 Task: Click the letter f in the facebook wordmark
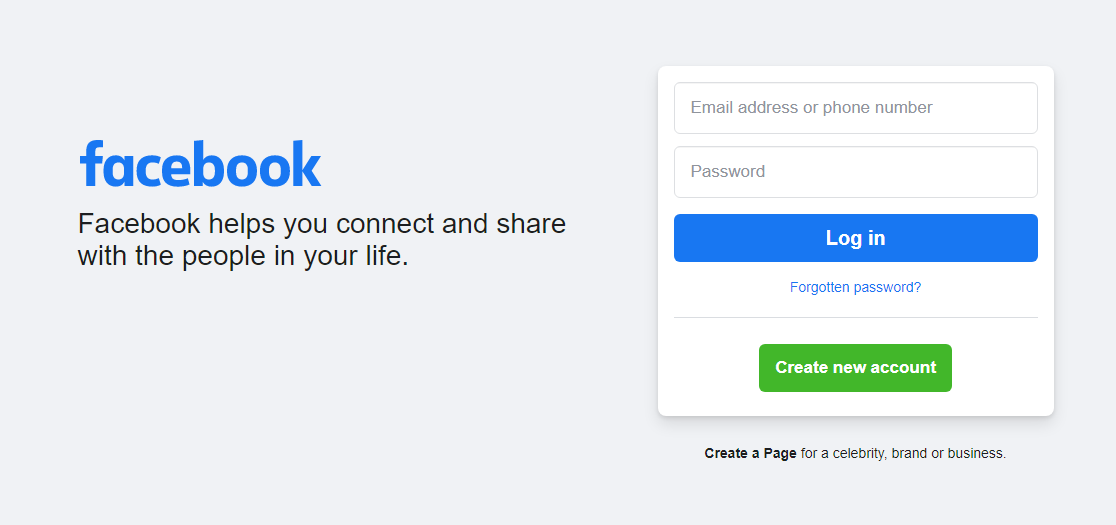tap(91, 164)
